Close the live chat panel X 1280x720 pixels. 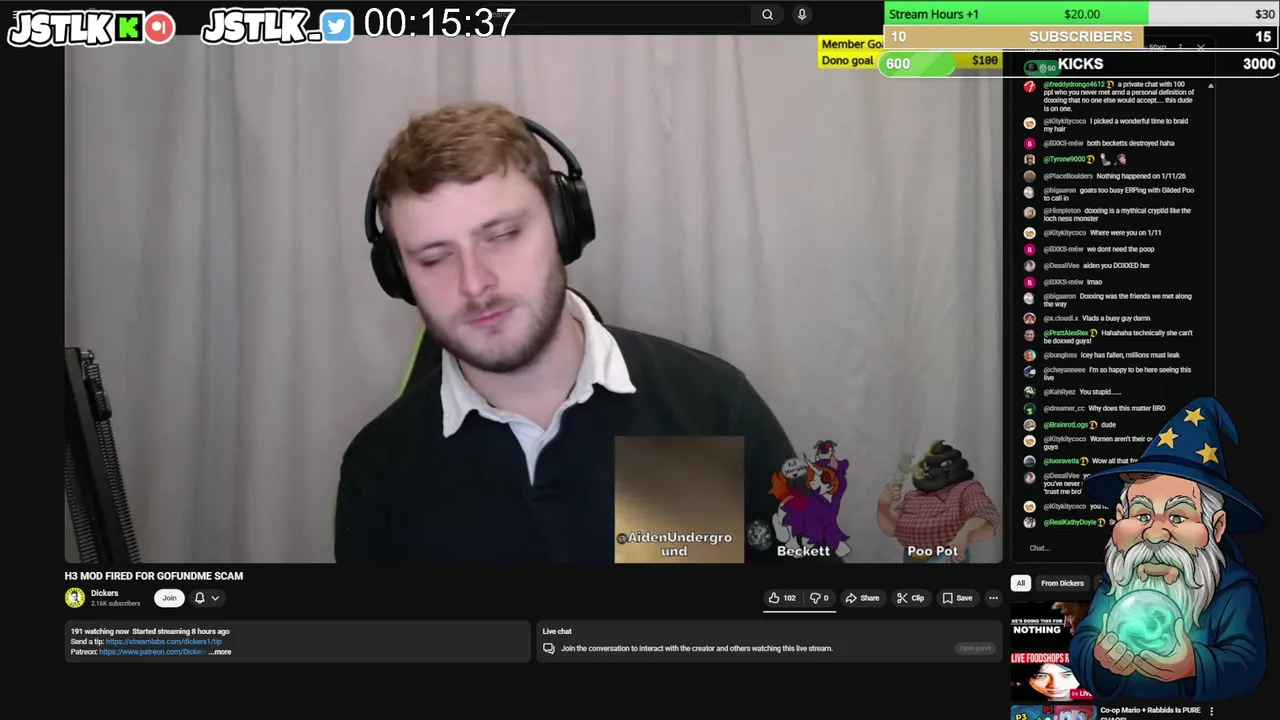1201,47
